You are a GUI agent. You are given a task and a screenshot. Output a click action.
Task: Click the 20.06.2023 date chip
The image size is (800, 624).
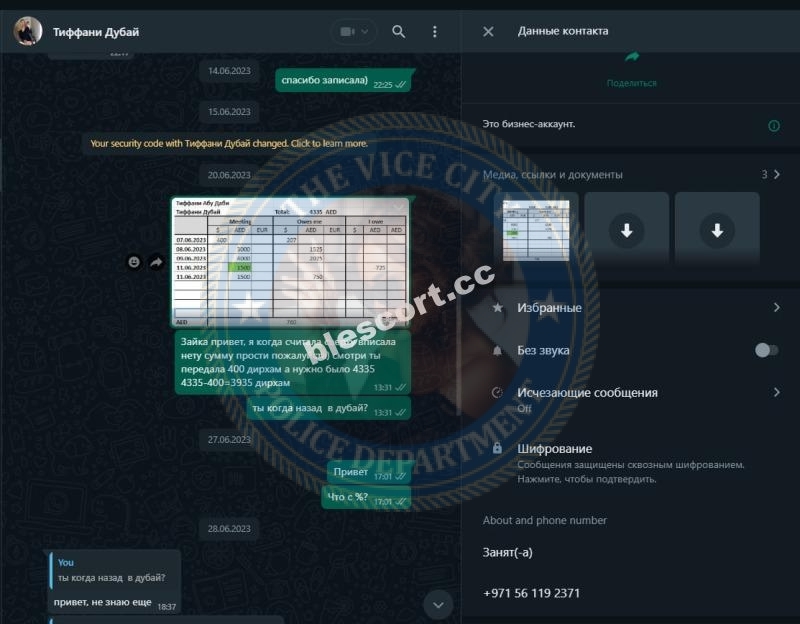click(x=229, y=175)
